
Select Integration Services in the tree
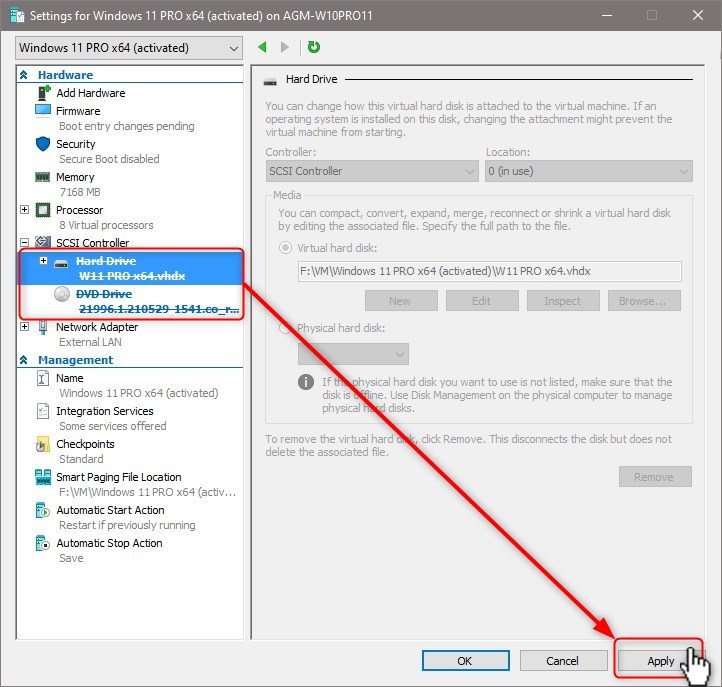pyautogui.click(x=105, y=411)
